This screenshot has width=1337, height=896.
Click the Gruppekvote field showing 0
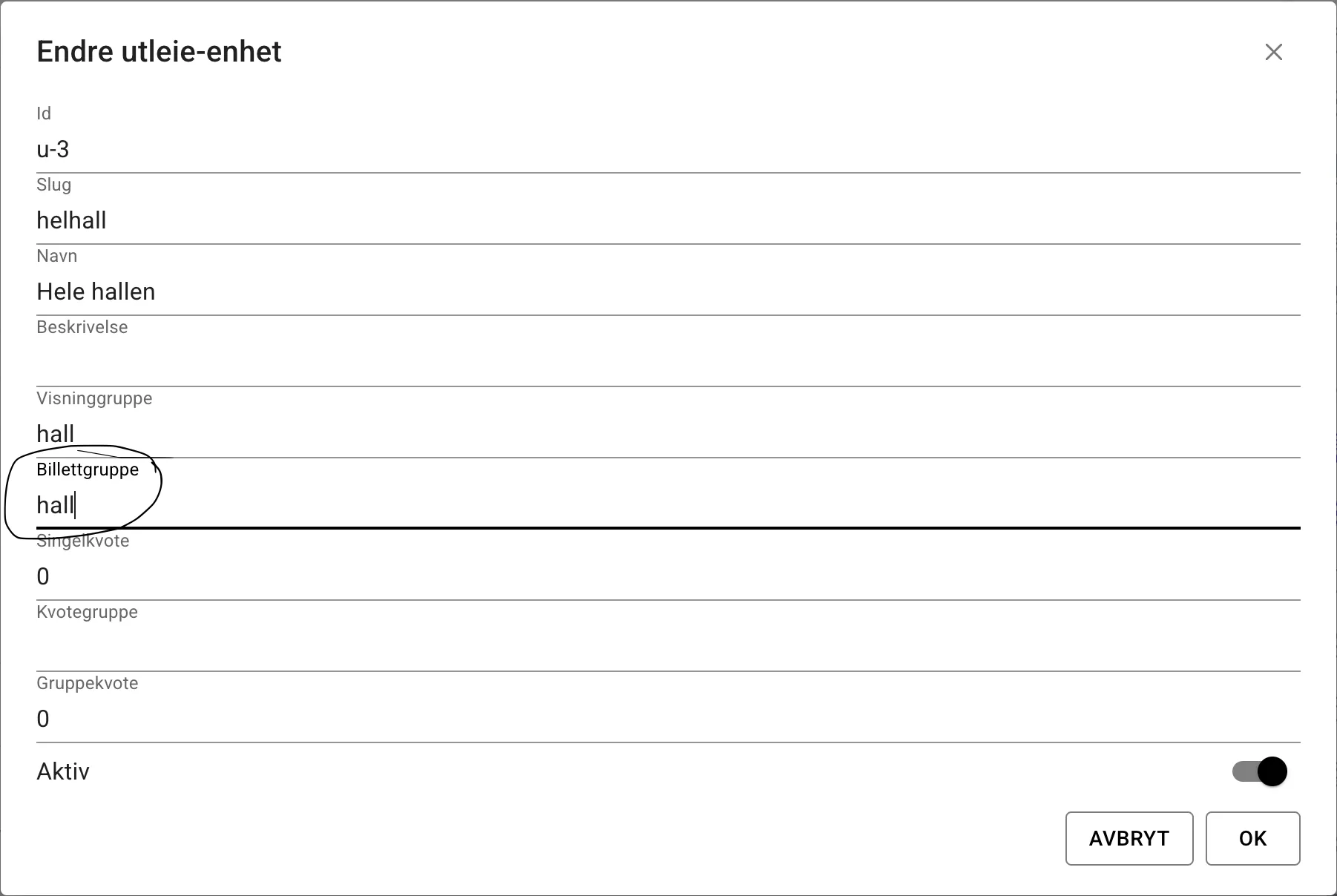pos(297,719)
